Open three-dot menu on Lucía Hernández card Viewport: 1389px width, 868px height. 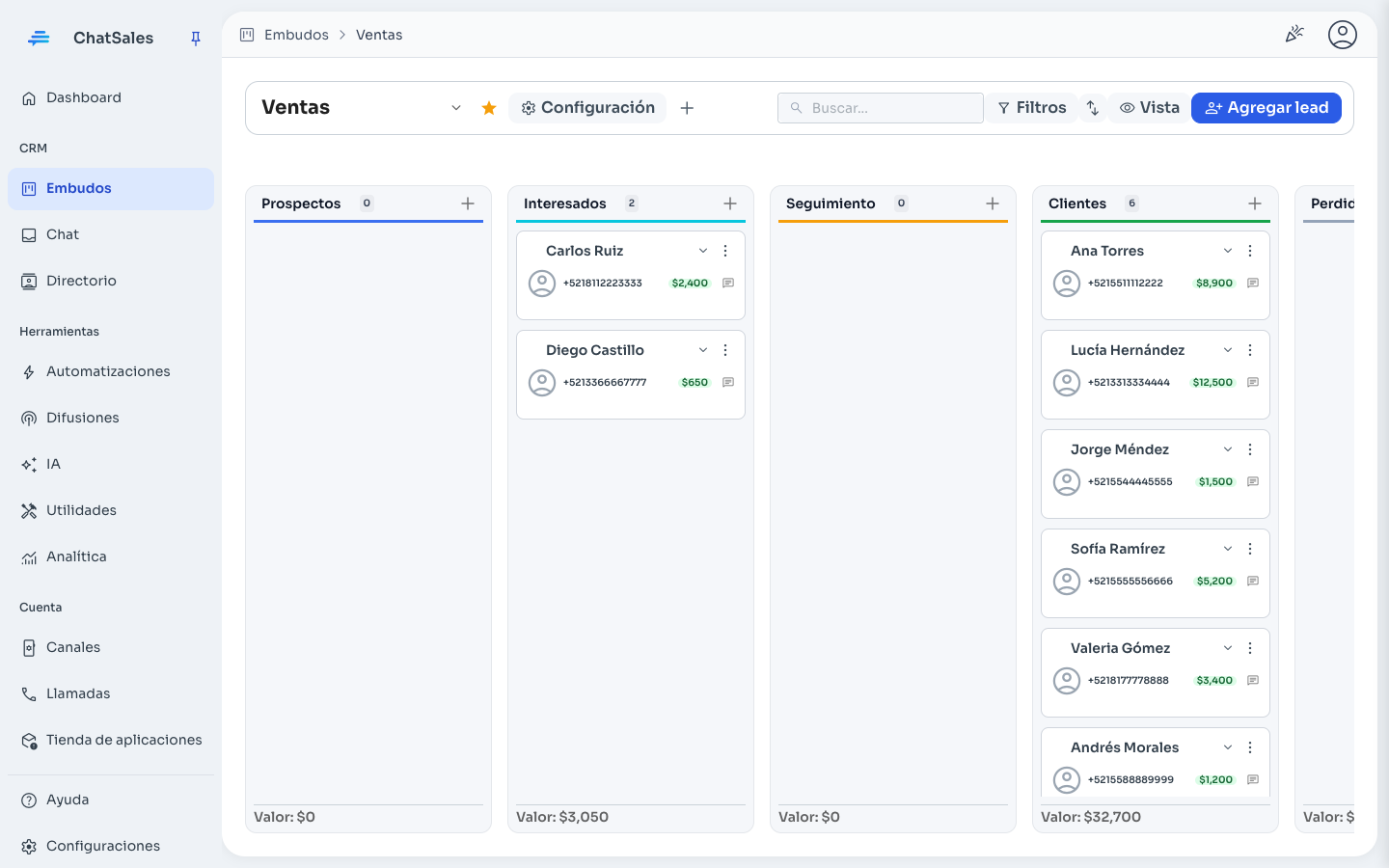pos(1250,350)
